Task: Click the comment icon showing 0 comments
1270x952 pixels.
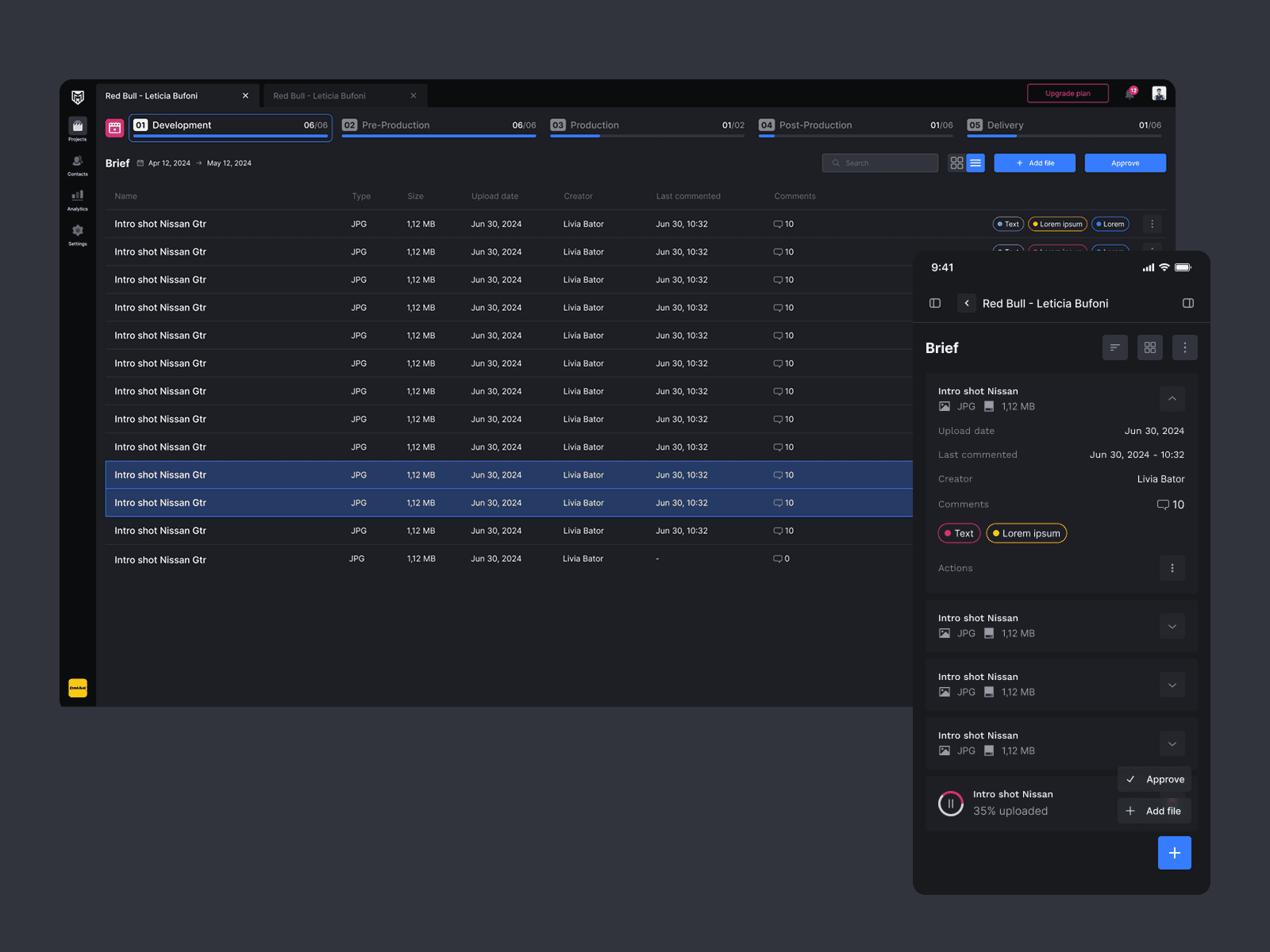Action: [x=778, y=559]
